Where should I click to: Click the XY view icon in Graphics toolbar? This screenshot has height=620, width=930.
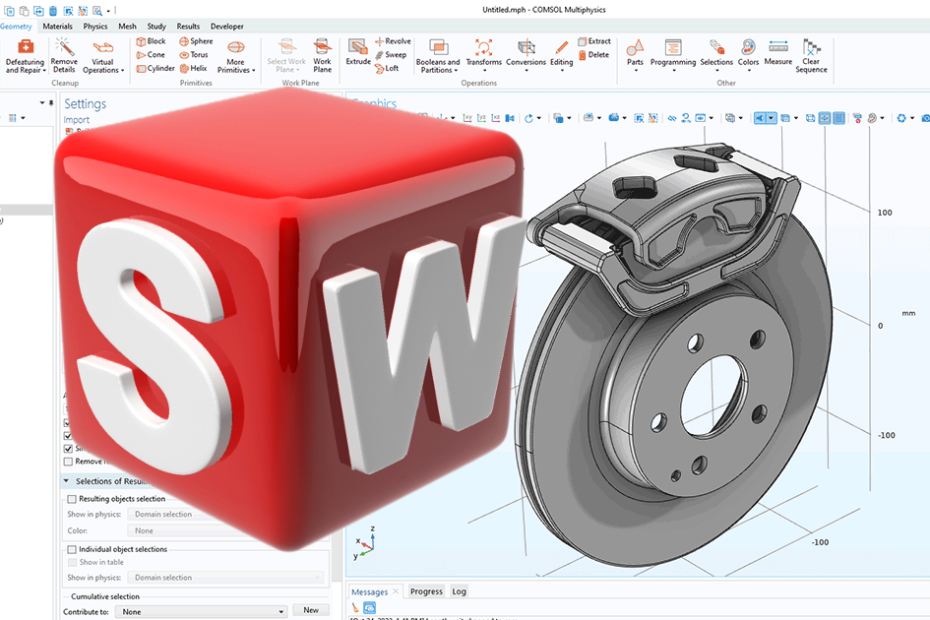(467, 118)
